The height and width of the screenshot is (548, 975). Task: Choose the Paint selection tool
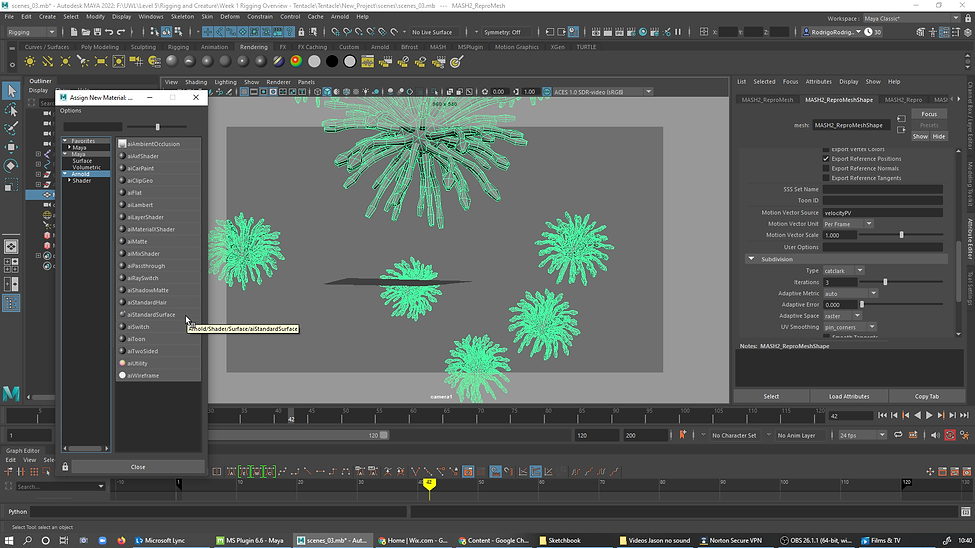pos(11,128)
